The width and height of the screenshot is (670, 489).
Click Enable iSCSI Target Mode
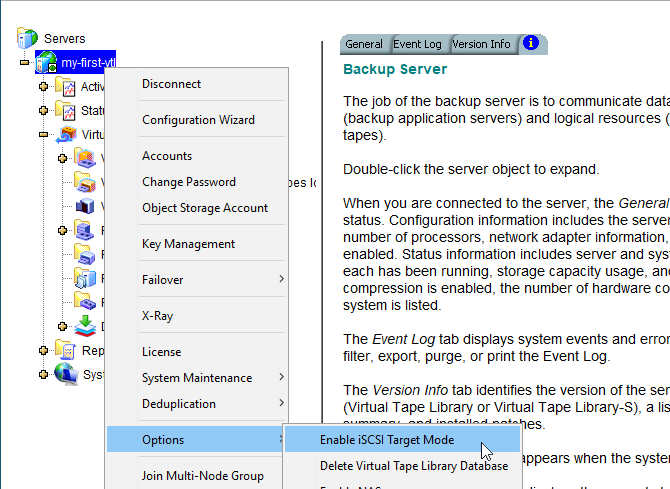[402, 439]
